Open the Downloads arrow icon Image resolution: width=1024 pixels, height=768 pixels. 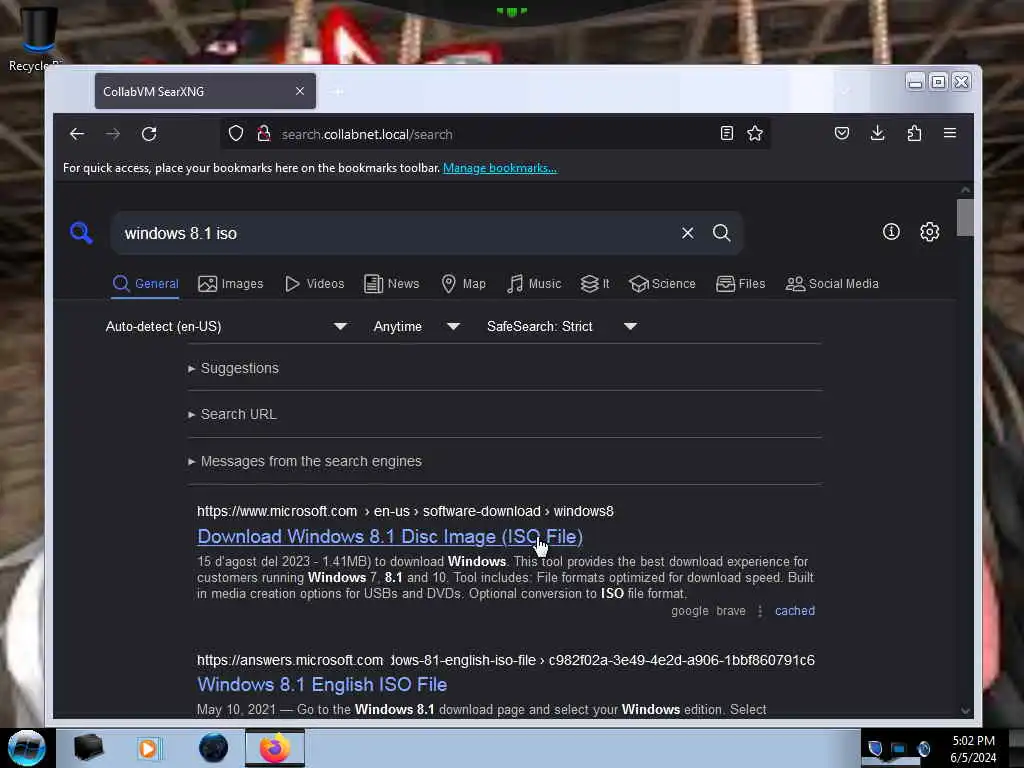point(878,133)
